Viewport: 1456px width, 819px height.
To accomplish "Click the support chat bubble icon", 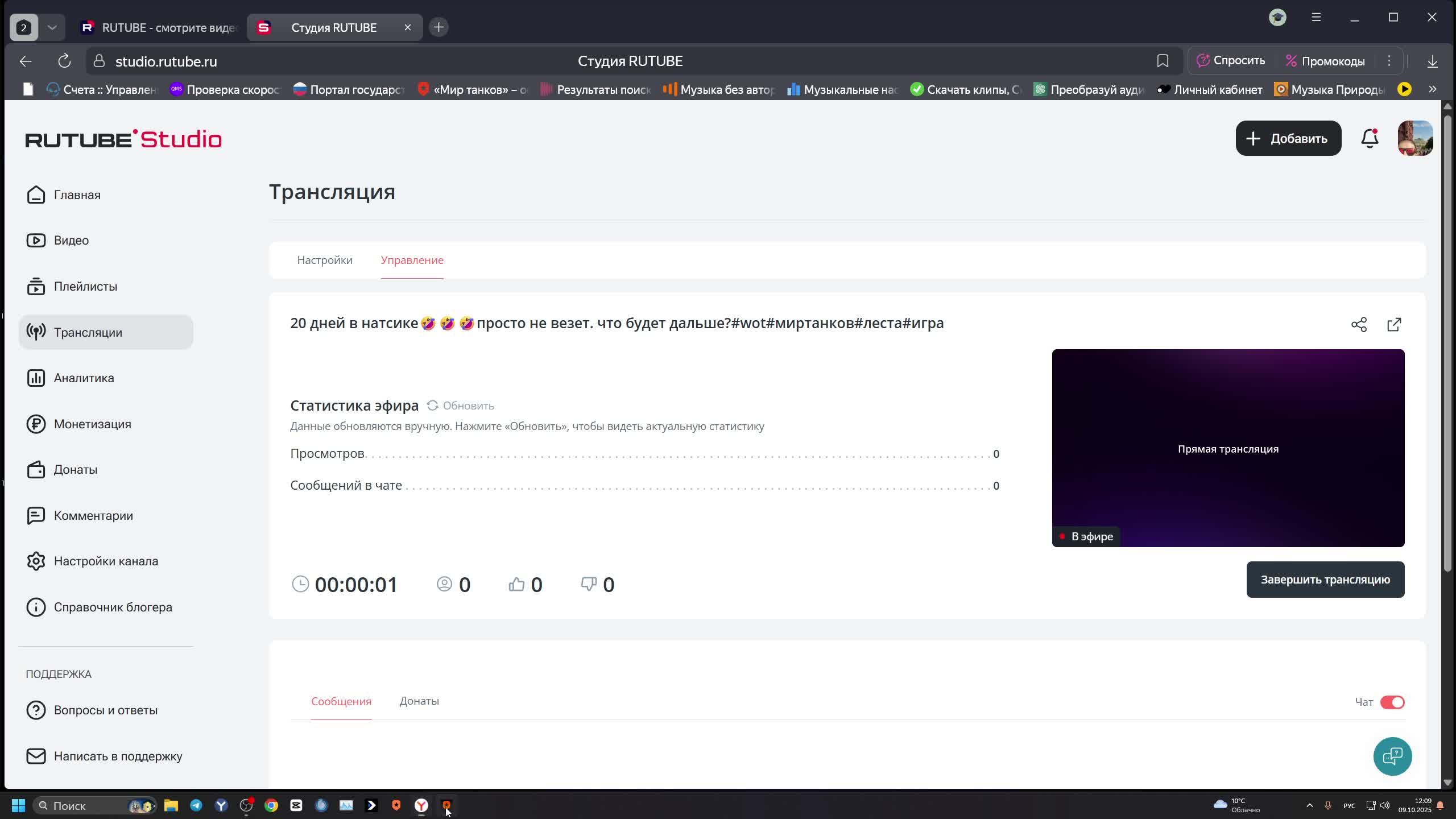I will [x=1392, y=756].
